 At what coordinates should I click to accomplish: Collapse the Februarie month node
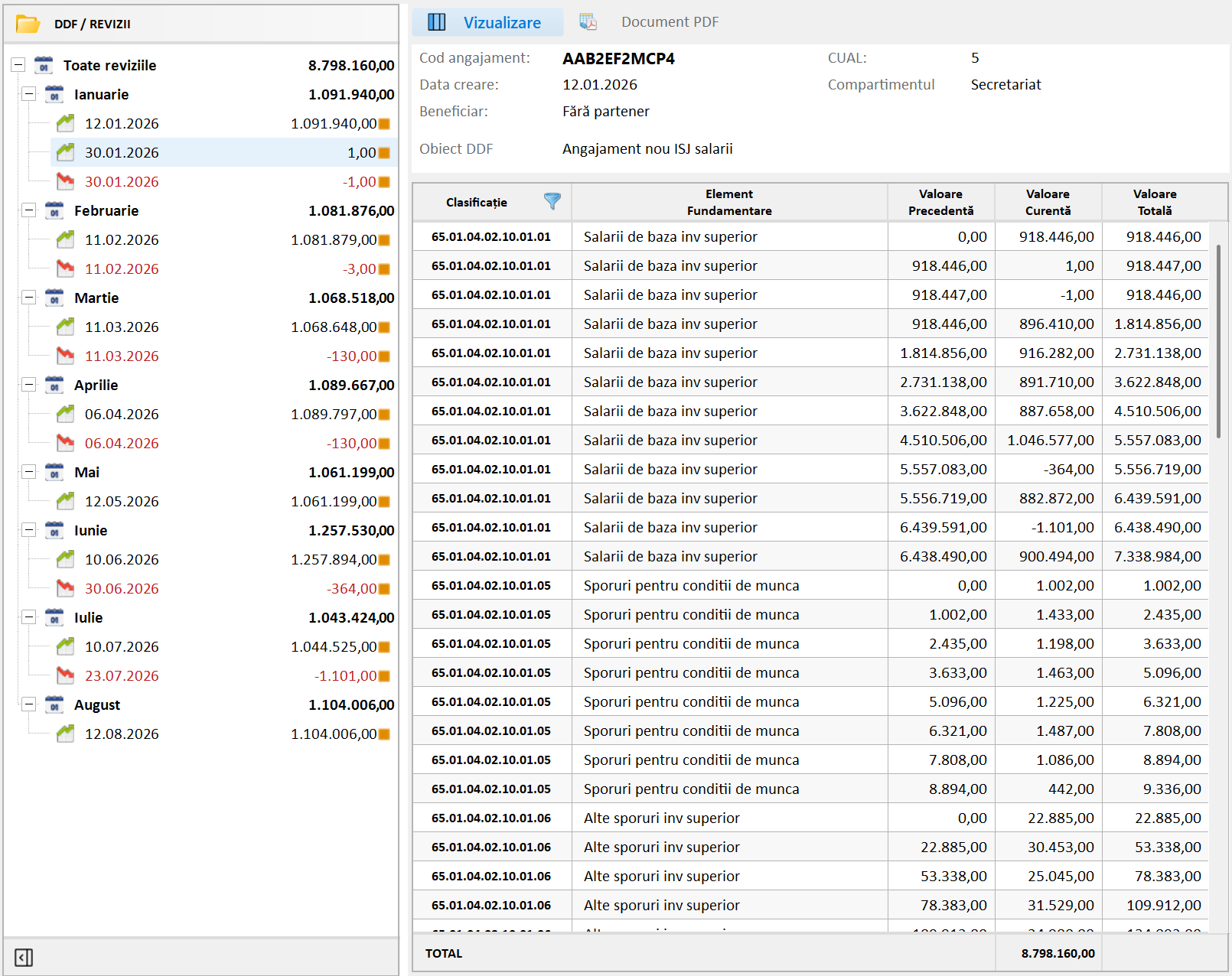click(29, 210)
